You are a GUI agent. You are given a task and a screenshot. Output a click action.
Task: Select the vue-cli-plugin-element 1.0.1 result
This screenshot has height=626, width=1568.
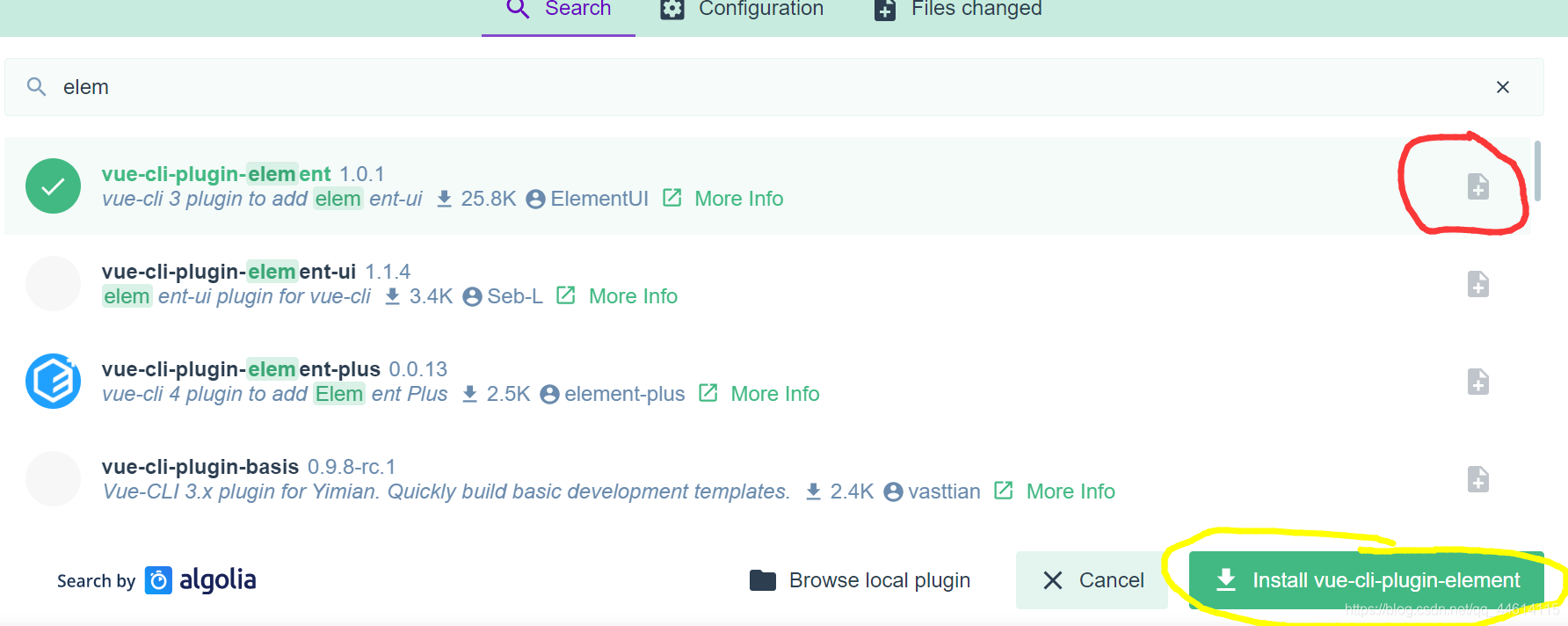click(x=767, y=186)
